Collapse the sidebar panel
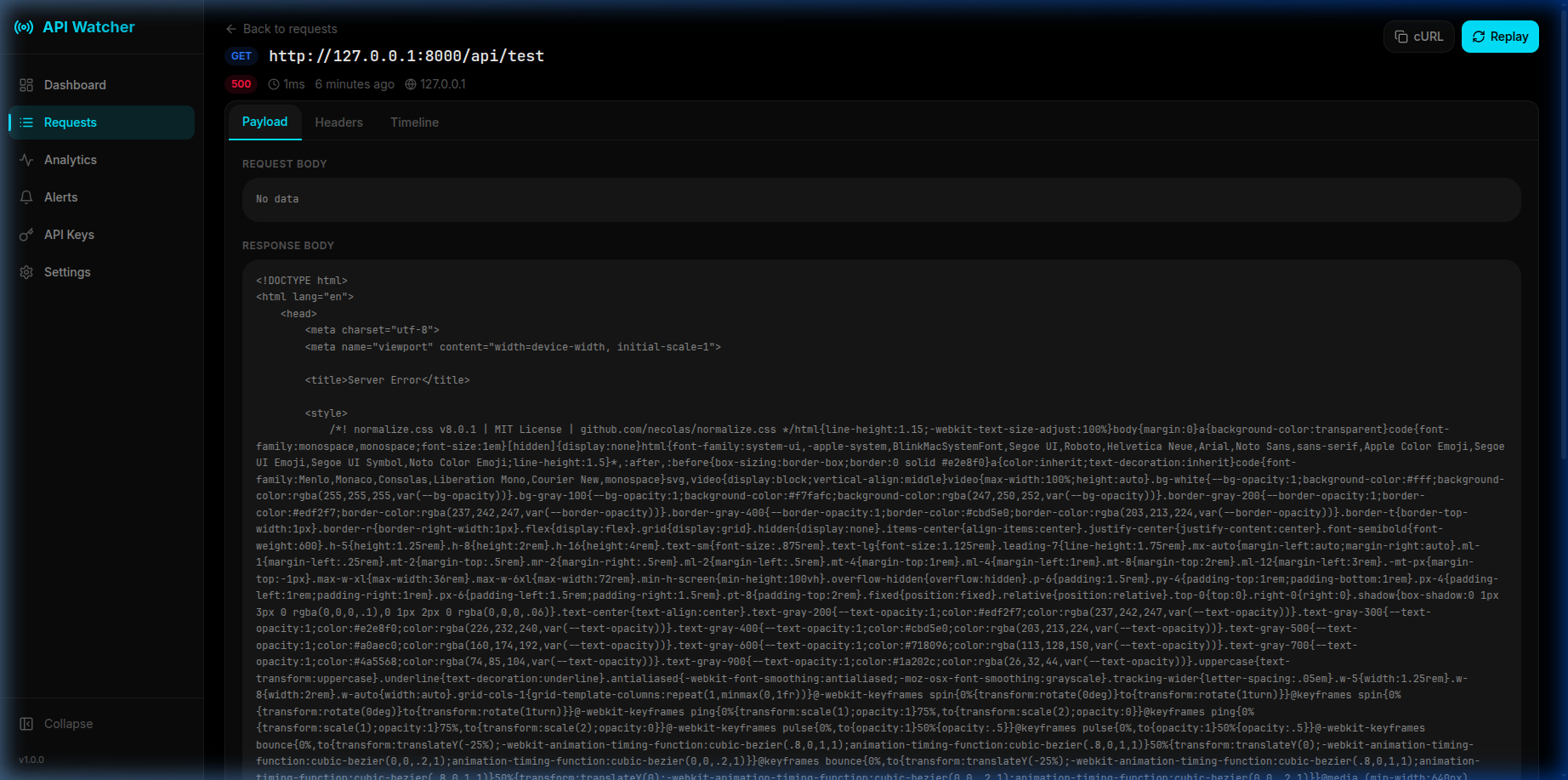The width and height of the screenshot is (1568, 780). tap(57, 724)
